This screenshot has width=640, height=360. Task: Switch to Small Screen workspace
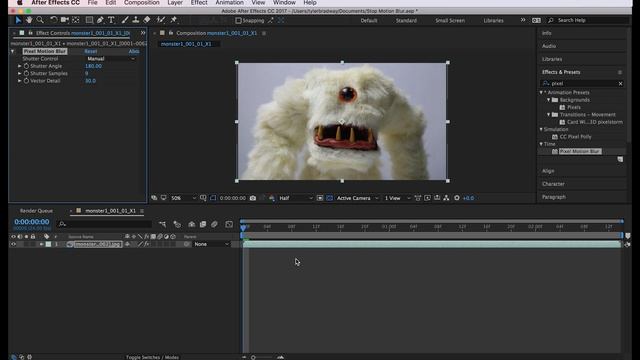(x=450, y=20)
